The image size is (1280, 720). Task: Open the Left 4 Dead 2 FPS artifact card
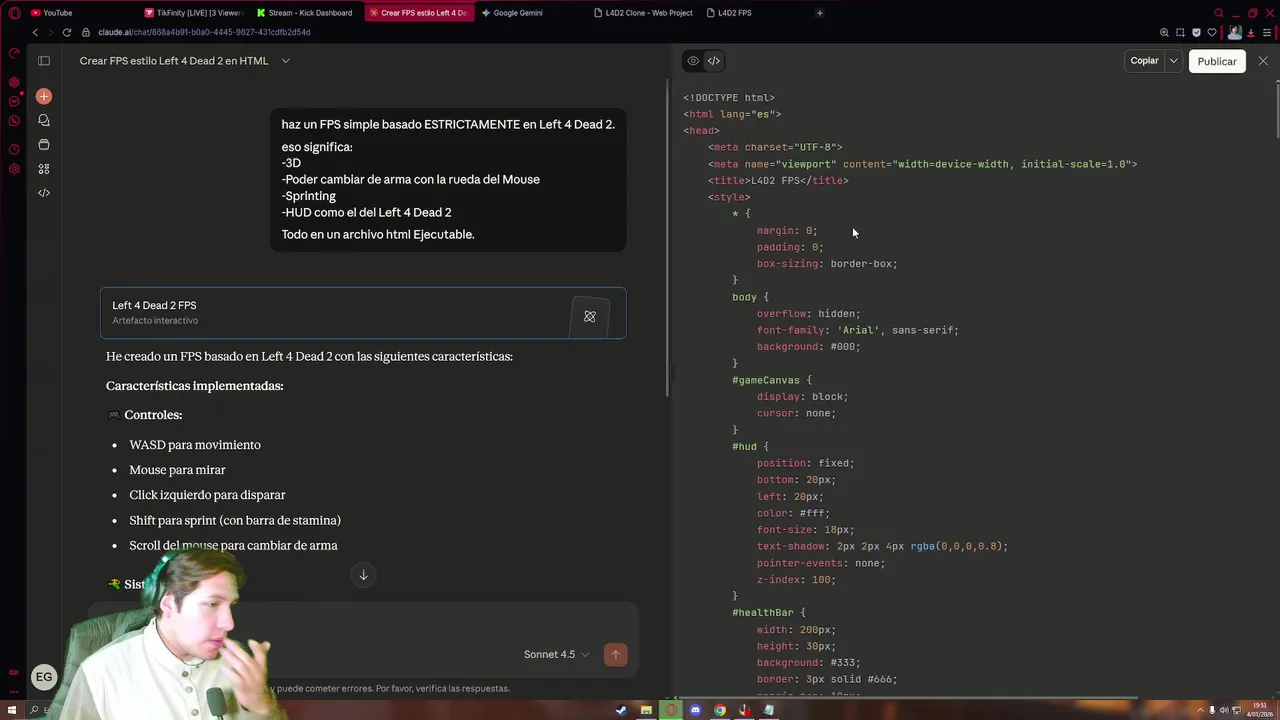pos(363,313)
